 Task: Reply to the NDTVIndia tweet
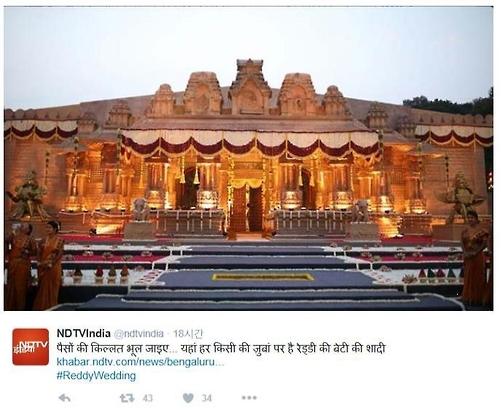coord(64,398)
